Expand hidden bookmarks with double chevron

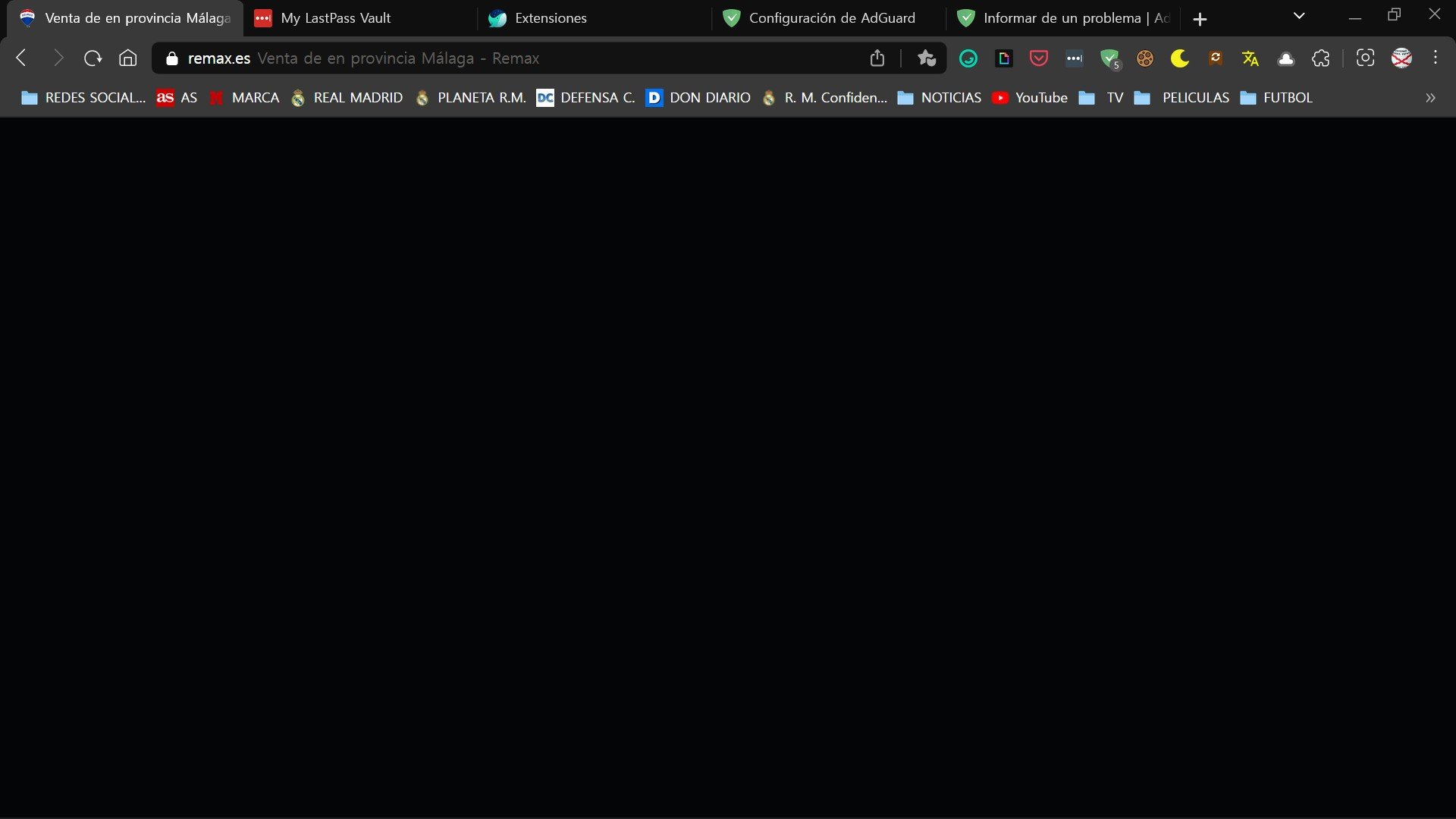coord(1430,98)
